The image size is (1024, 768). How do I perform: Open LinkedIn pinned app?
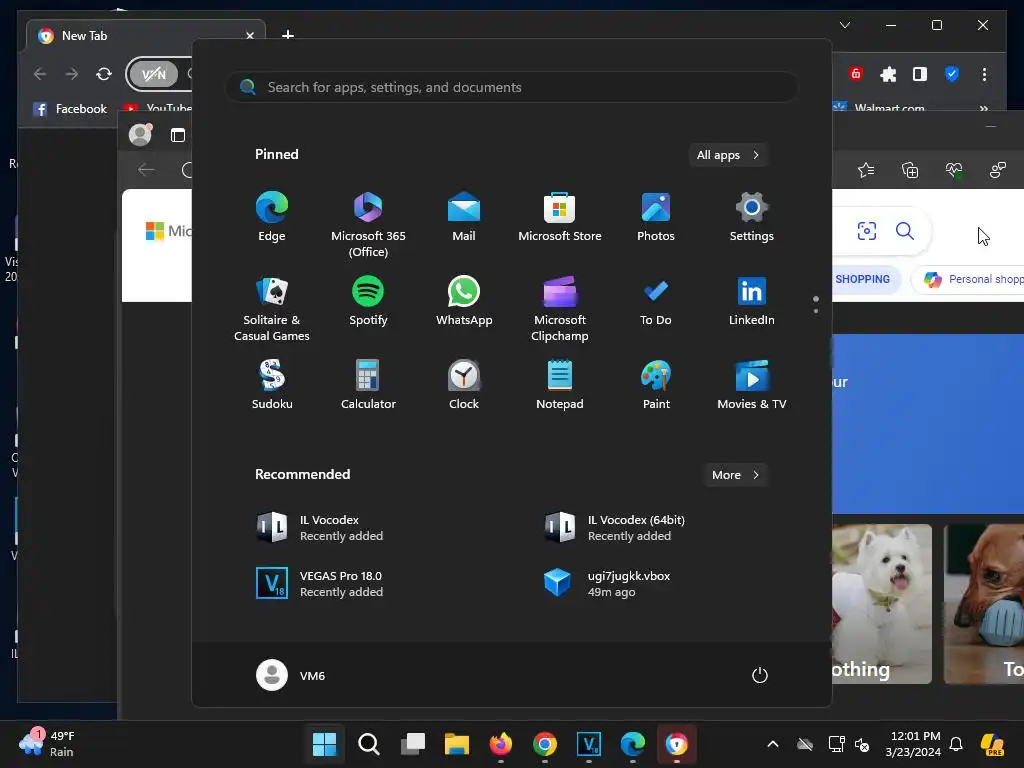[x=752, y=302]
